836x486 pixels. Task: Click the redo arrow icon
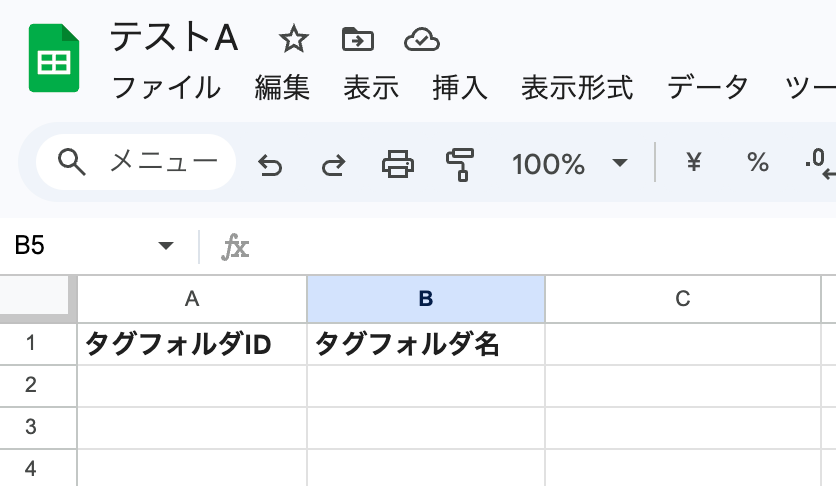click(x=333, y=164)
